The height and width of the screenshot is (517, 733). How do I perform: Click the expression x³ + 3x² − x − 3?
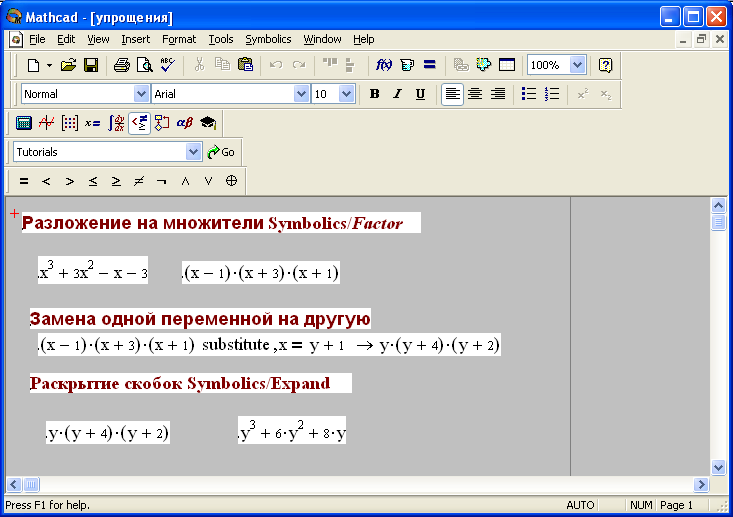click(x=93, y=270)
